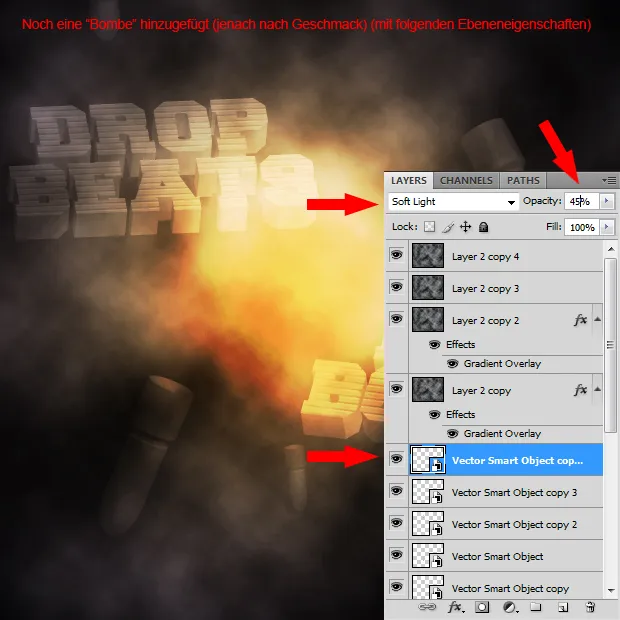Viewport: 620px width, 620px height.
Task: Hide the Layer 2 copy 4 layer
Action: click(x=397, y=257)
